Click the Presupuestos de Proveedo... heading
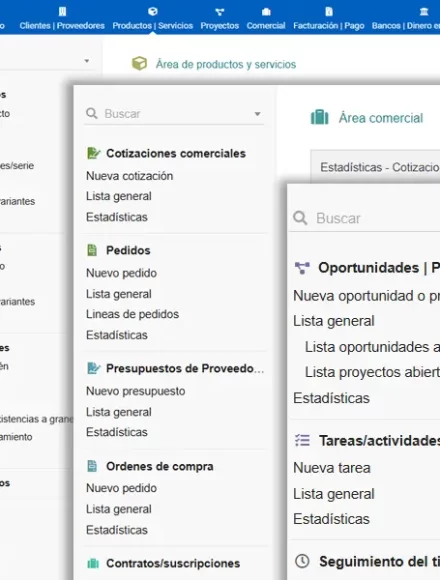The height and width of the screenshot is (580, 440). [185, 368]
